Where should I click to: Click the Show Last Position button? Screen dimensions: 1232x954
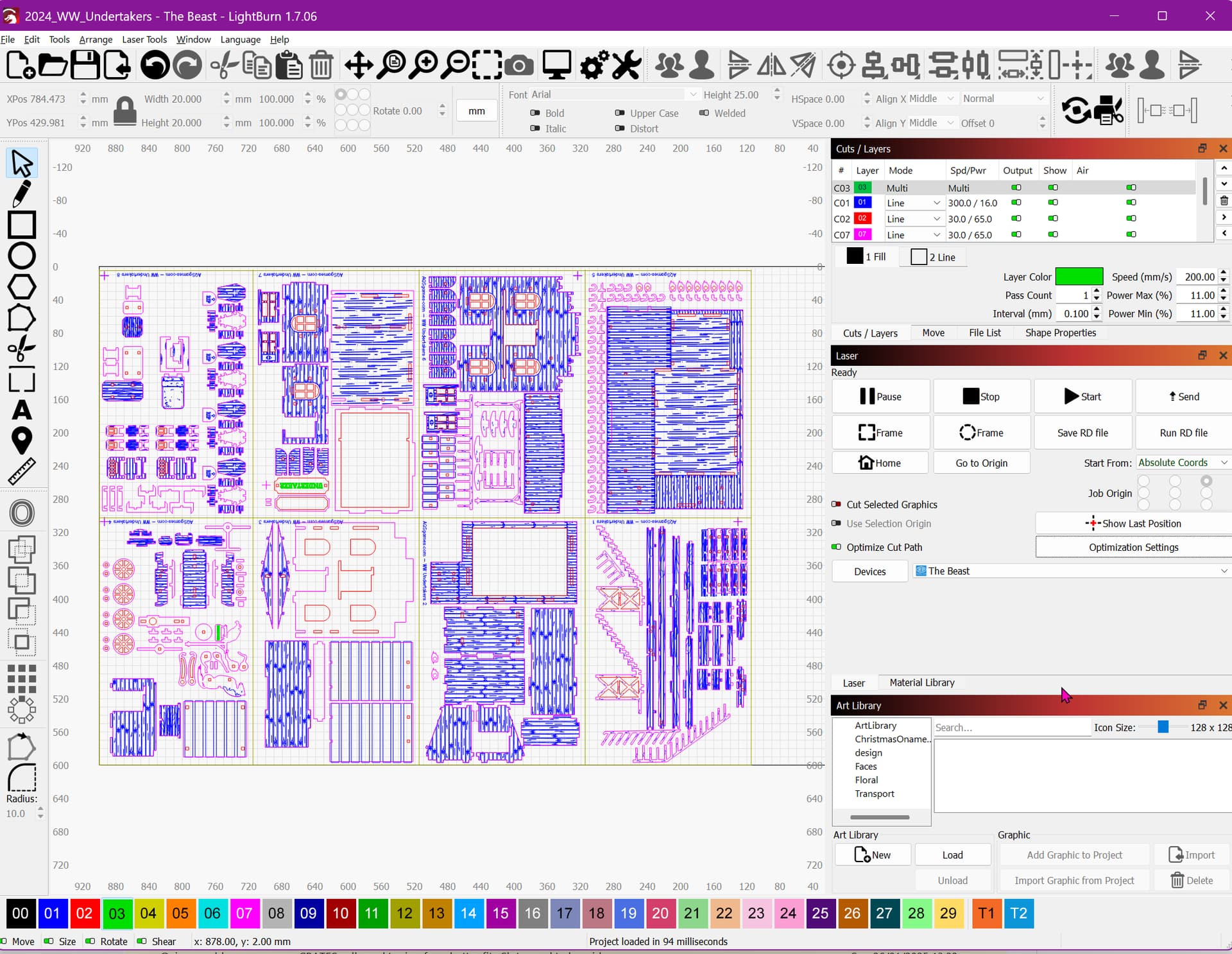pos(1133,523)
